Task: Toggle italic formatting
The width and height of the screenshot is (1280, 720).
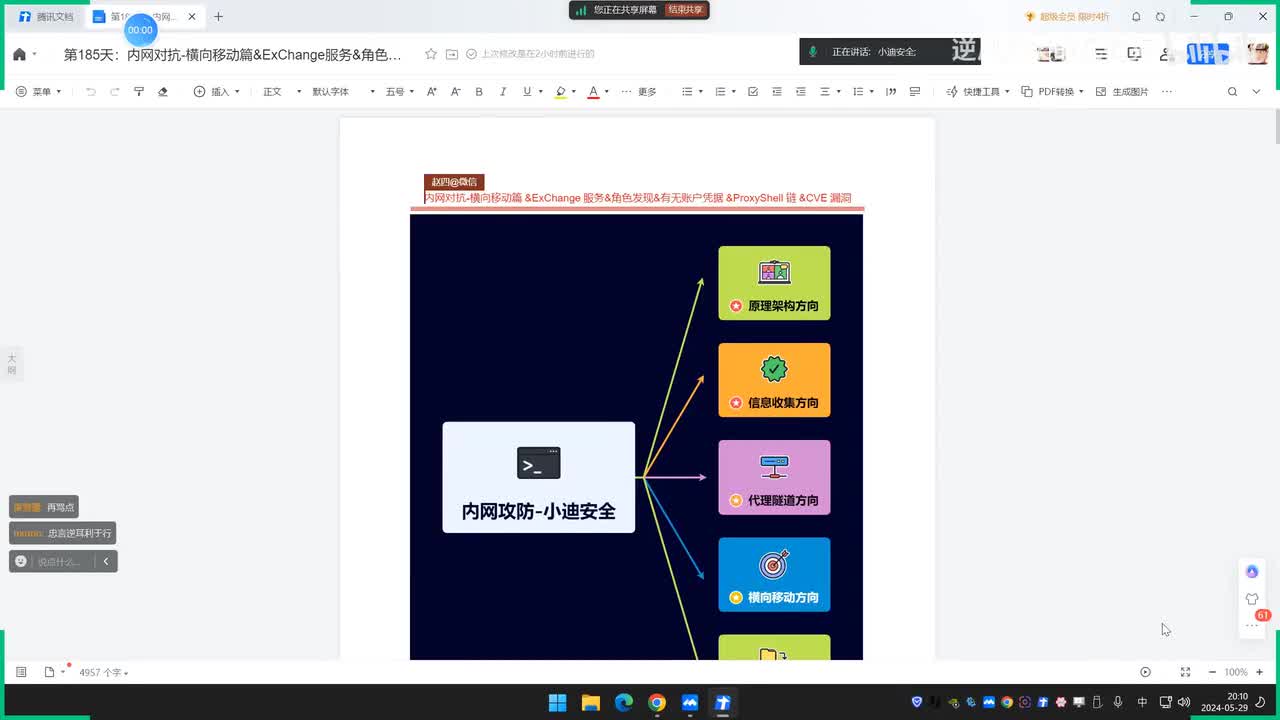Action: (503, 91)
